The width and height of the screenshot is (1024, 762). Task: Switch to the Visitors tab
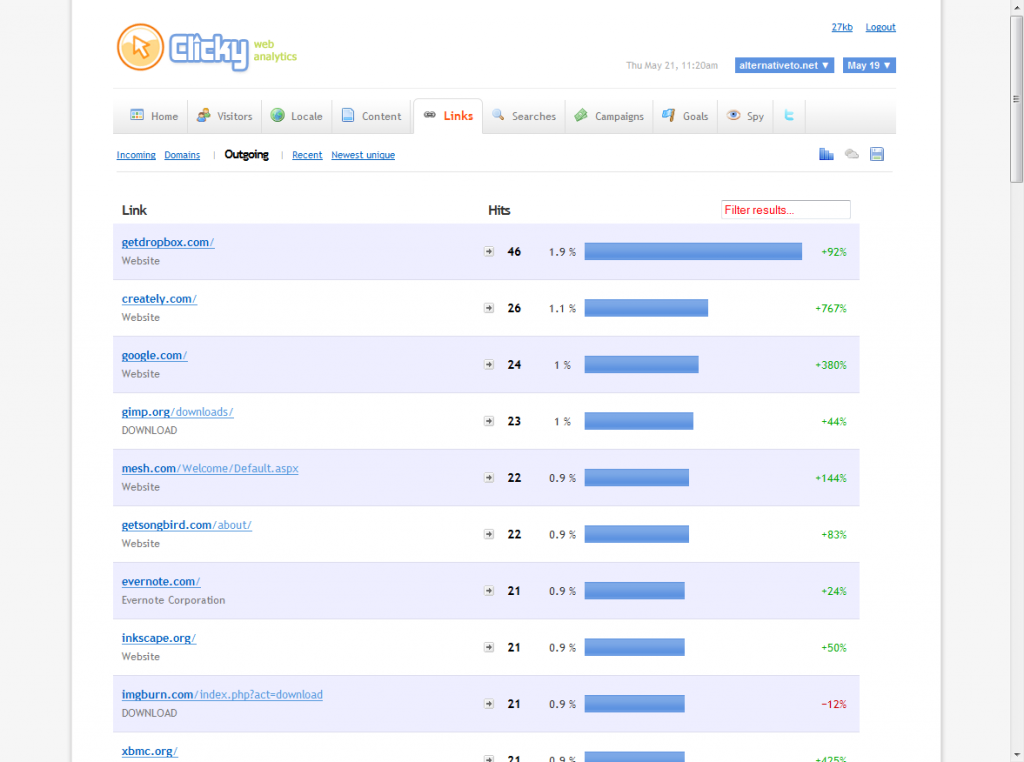pyautogui.click(x=225, y=116)
